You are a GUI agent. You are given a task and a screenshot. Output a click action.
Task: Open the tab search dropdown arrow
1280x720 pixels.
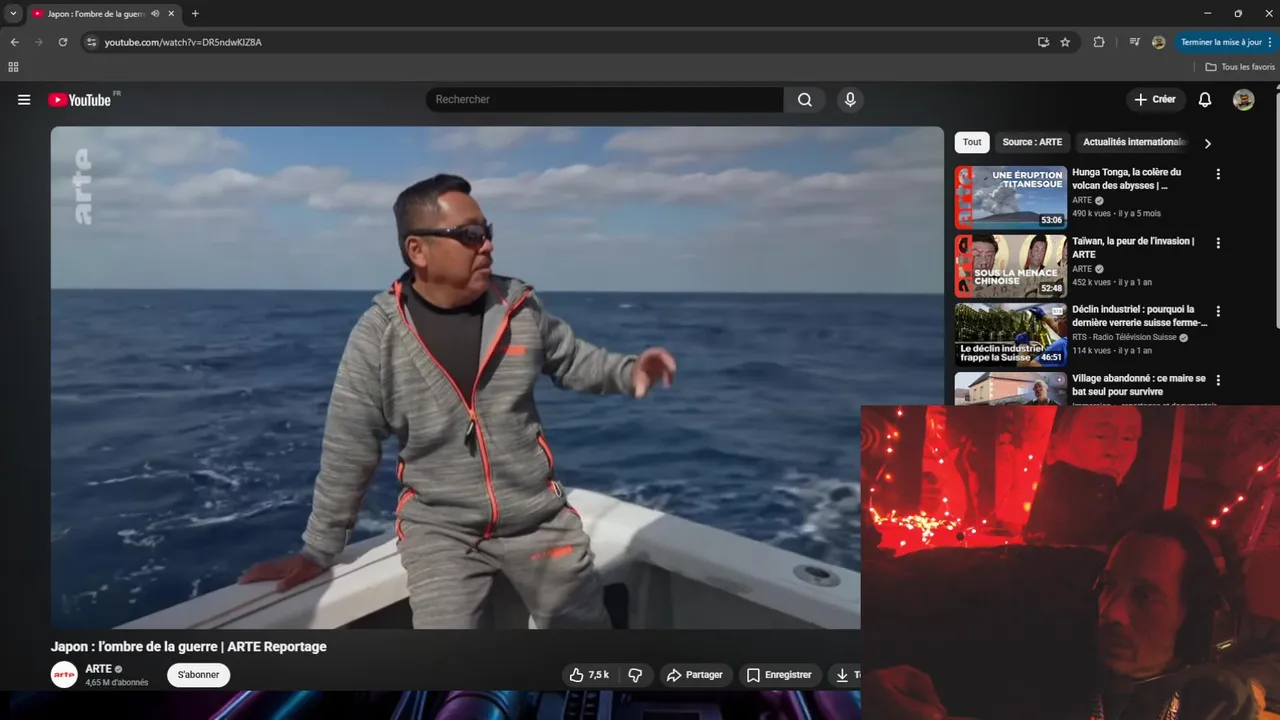(x=13, y=14)
